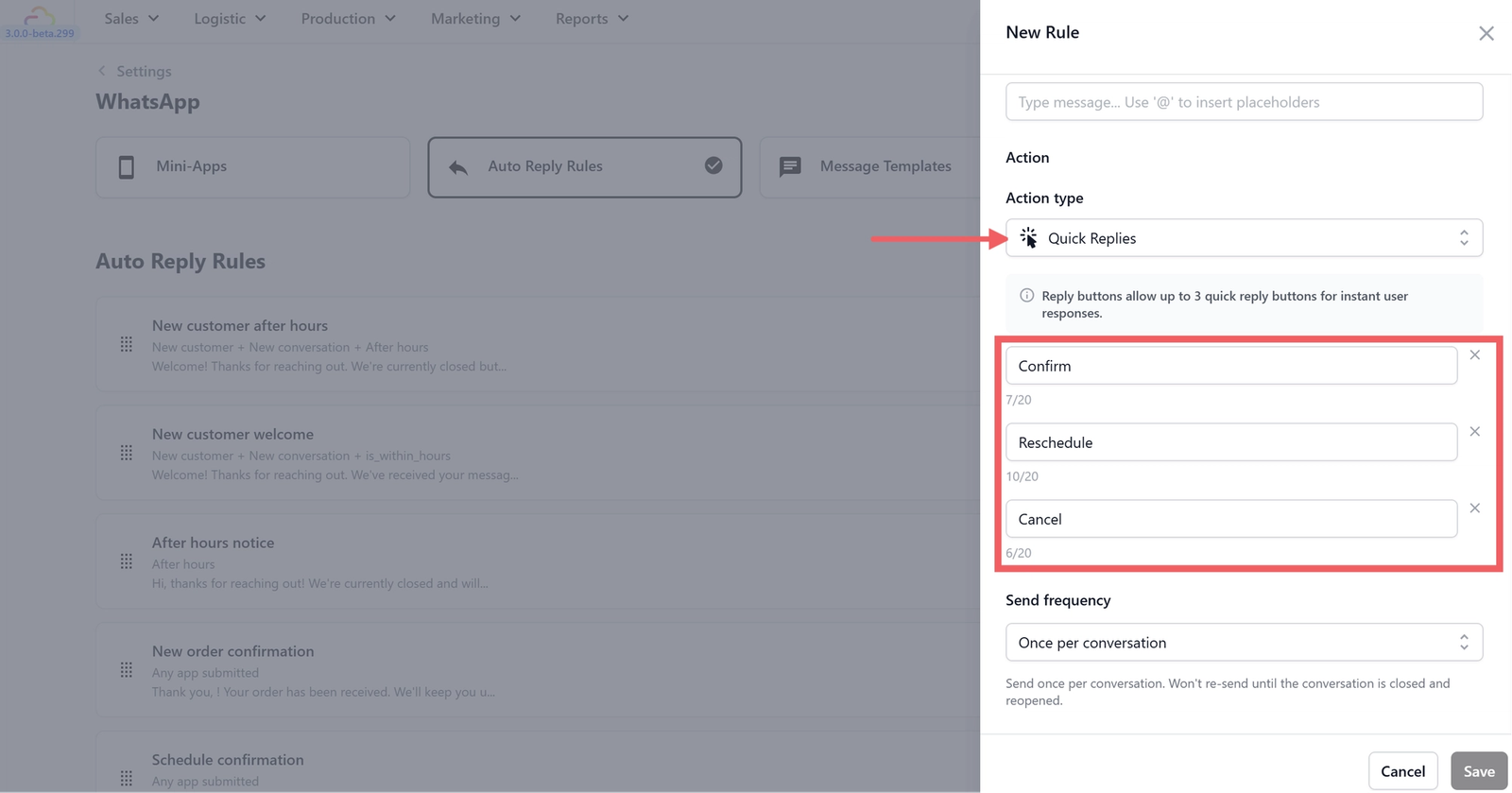This screenshot has height=793, width=1512.
Task: Click the drag handle for New order confirmation
Action: [127, 671]
